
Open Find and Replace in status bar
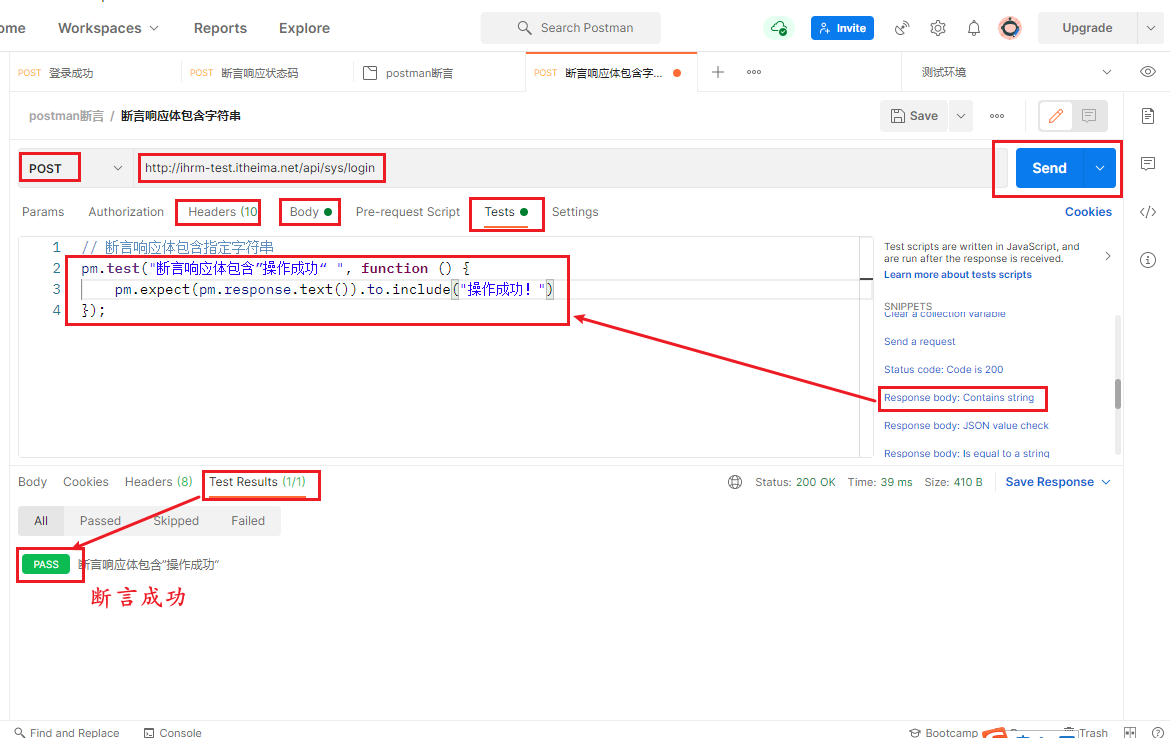(x=67, y=732)
